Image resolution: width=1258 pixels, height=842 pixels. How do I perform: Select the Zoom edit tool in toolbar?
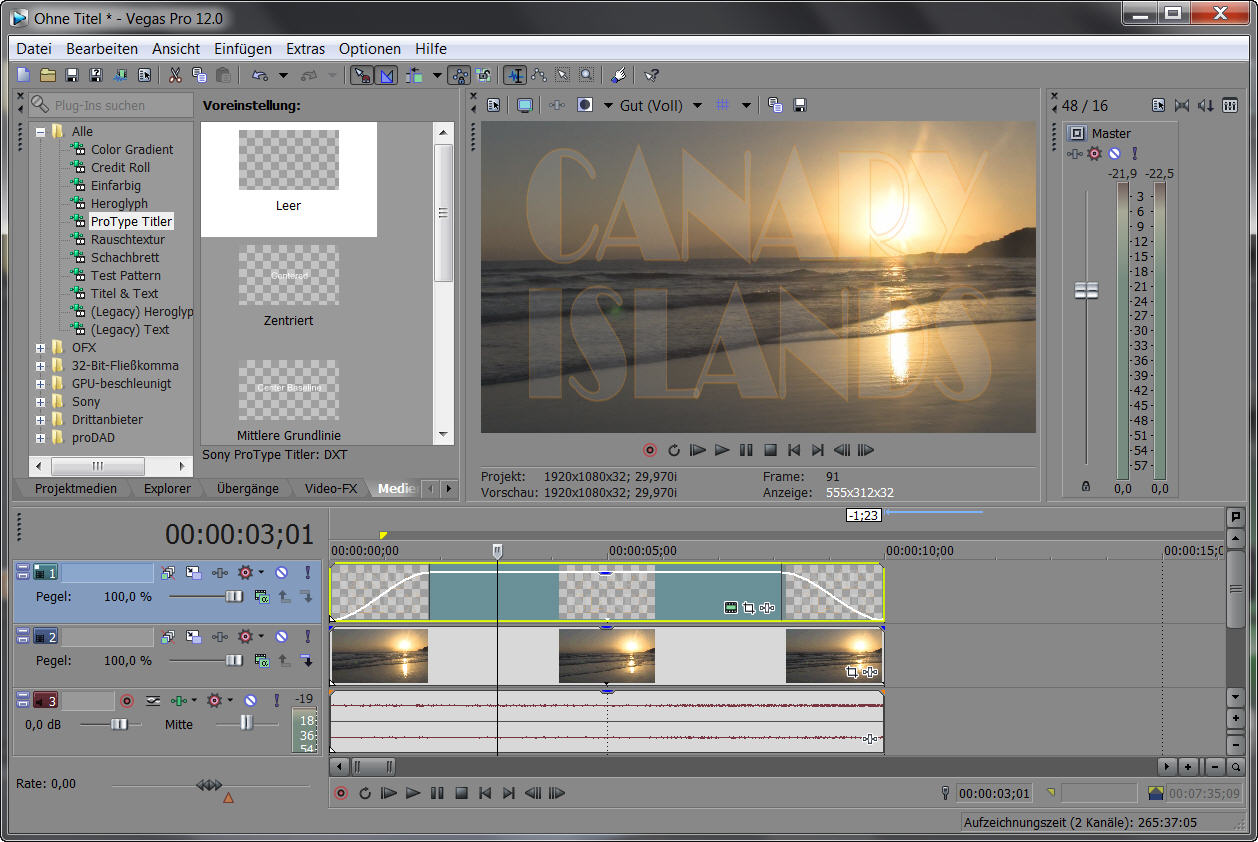pyautogui.click(x=586, y=75)
